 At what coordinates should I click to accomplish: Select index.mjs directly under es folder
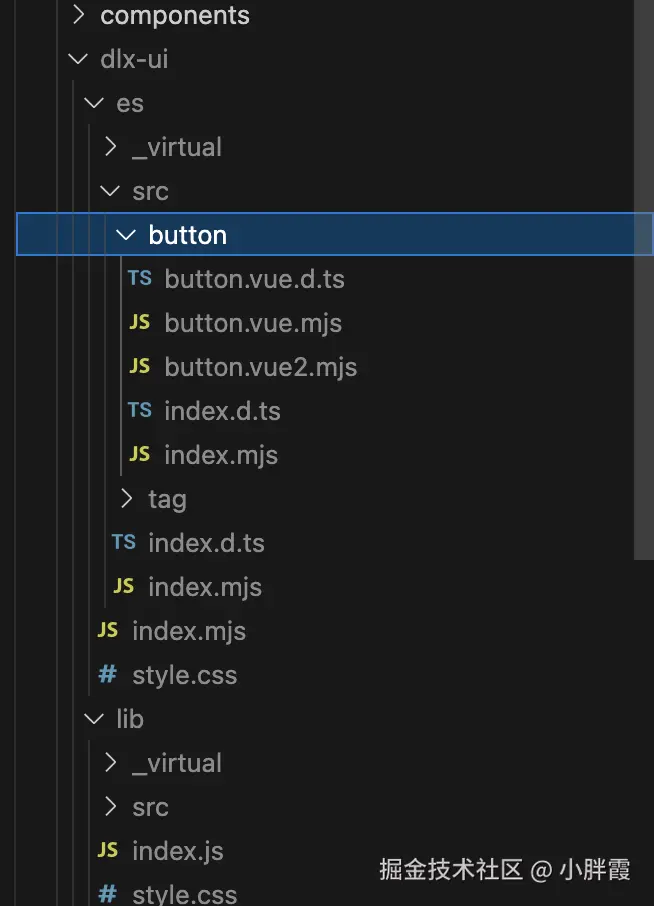188,631
